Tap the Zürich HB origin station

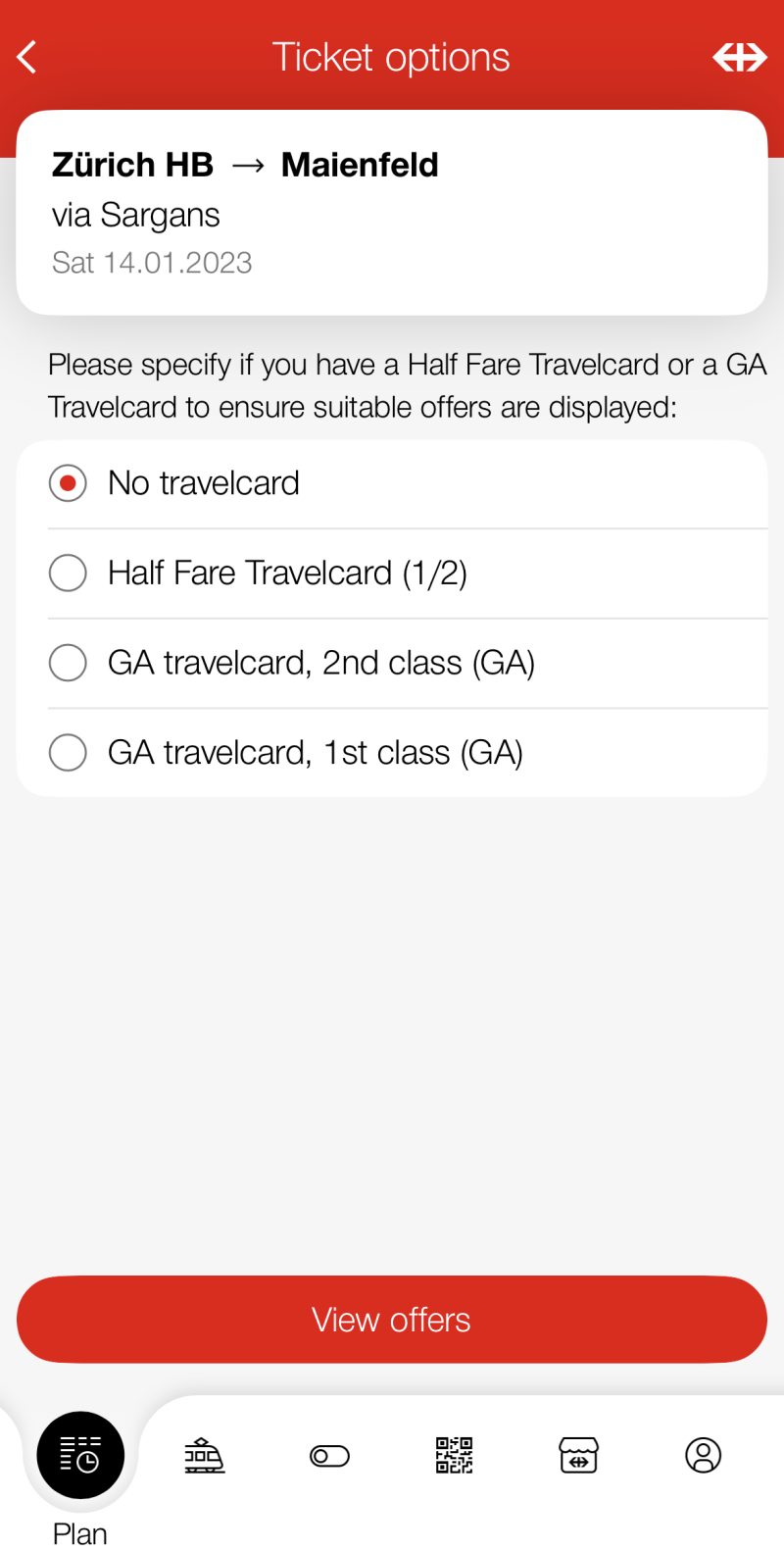[132, 165]
